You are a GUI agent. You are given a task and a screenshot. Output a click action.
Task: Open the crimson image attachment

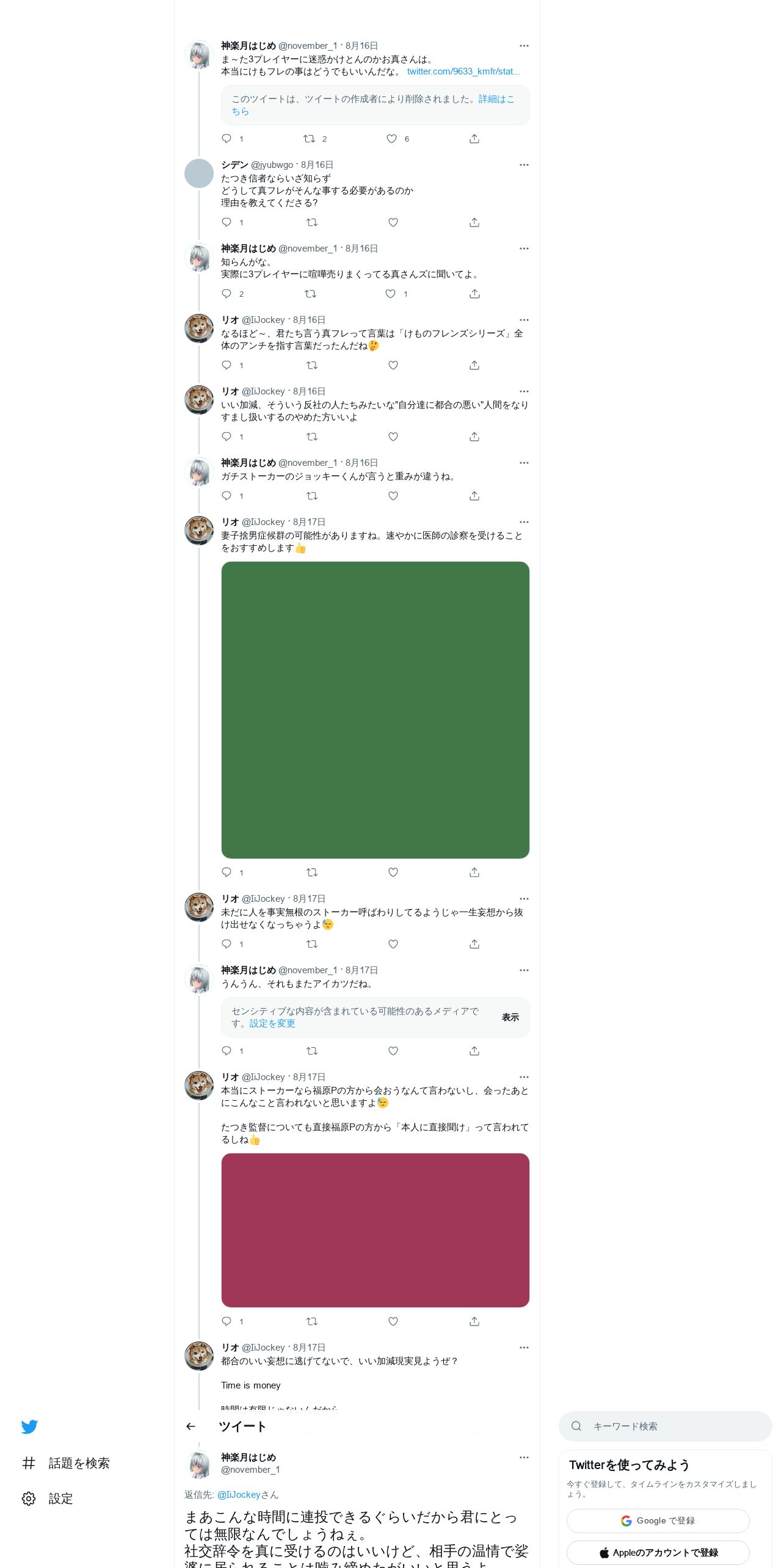[x=375, y=1230]
